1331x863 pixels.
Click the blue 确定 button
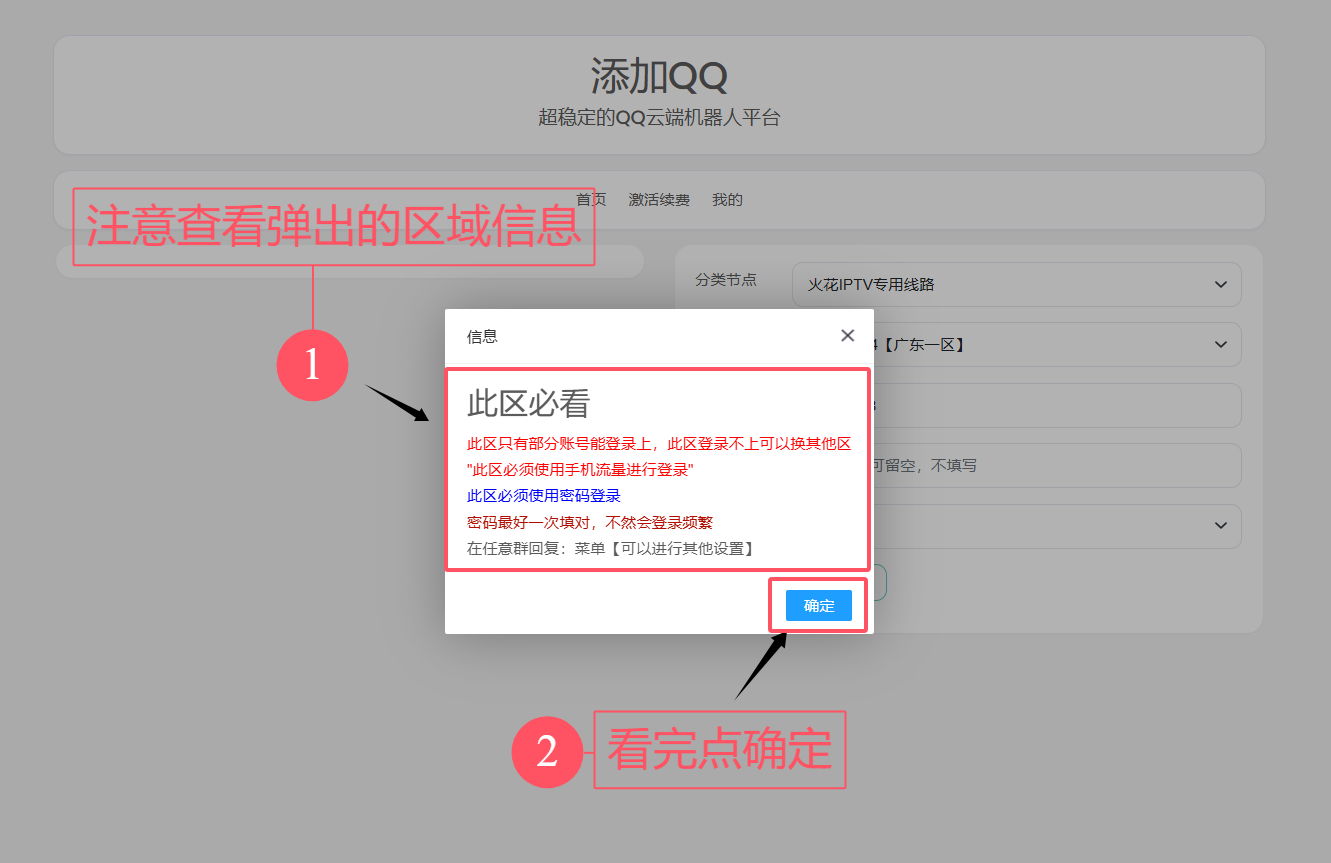click(x=819, y=605)
